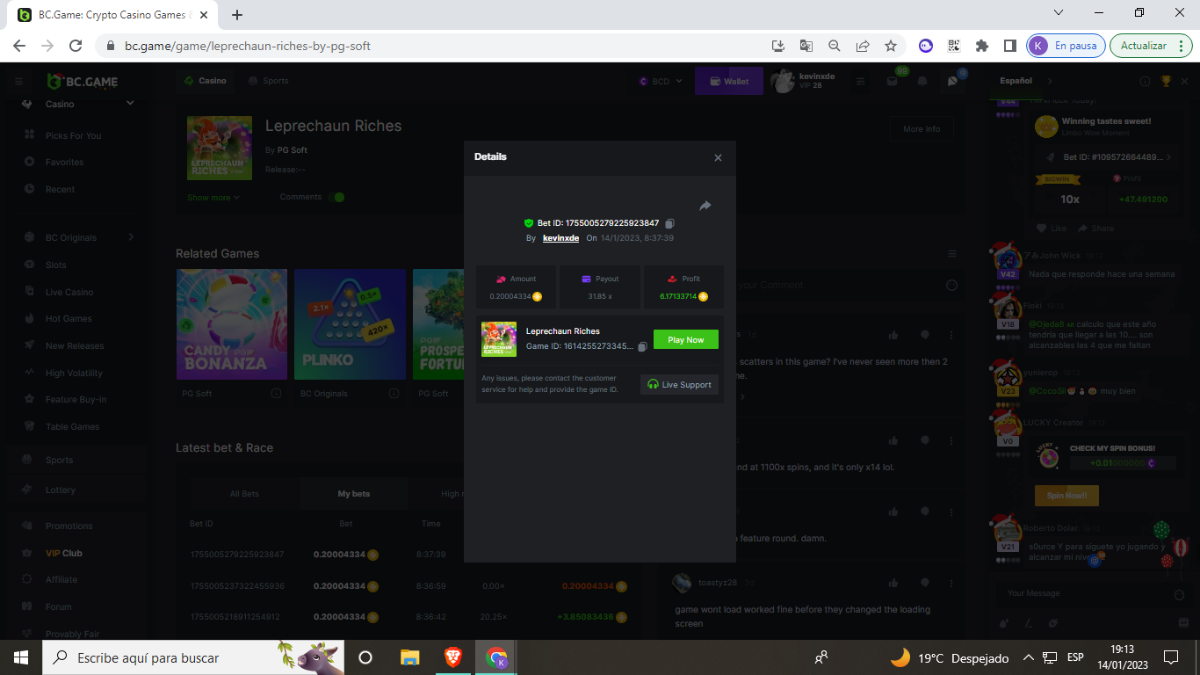This screenshot has height=675, width=1200.
Task: Copy the Bet ID using copy icon
Action: pos(670,223)
